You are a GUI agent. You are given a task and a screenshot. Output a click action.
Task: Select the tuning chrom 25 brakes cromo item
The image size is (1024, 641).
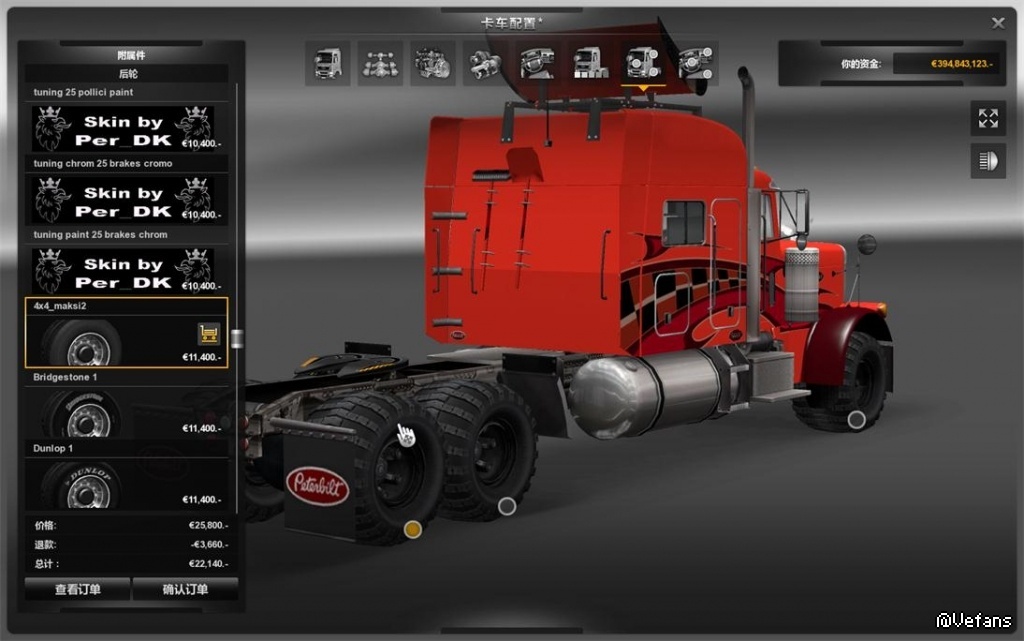point(127,191)
